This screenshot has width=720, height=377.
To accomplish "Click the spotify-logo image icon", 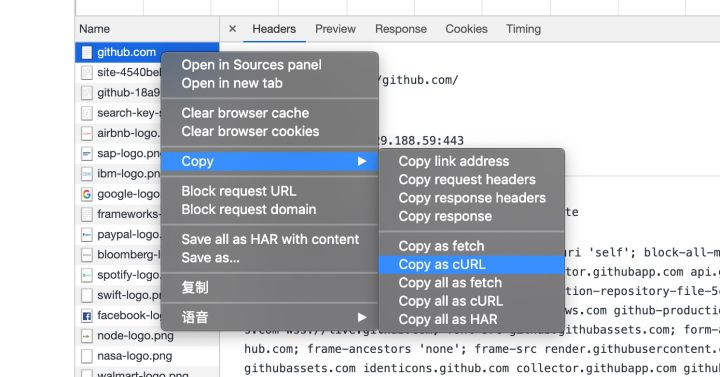I will [x=86, y=275].
